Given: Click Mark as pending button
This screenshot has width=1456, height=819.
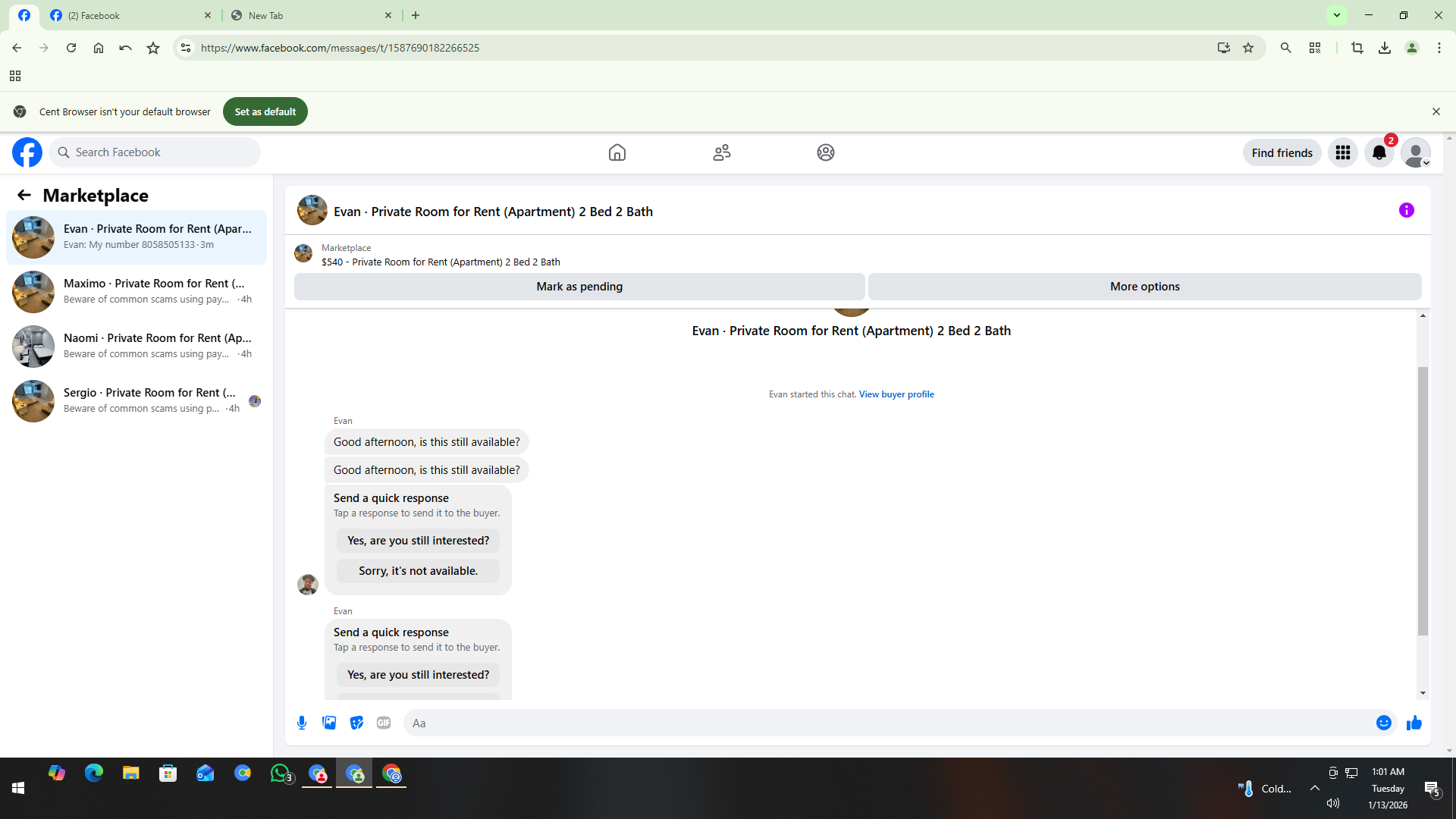Looking at the screenshot, I should click(x=579, y=287).
